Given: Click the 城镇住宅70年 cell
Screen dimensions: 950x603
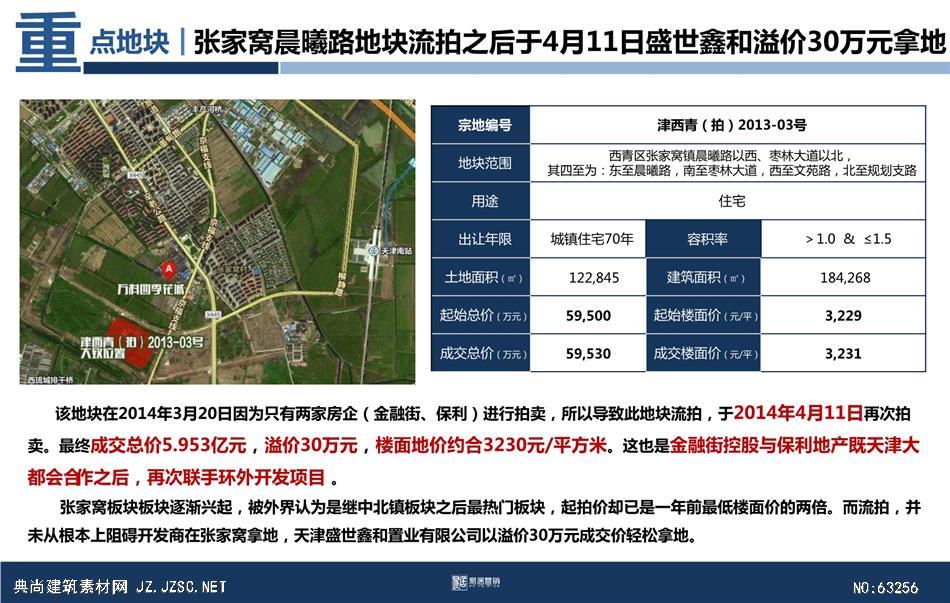Looking at the screenshot, I should click(588, 239).
